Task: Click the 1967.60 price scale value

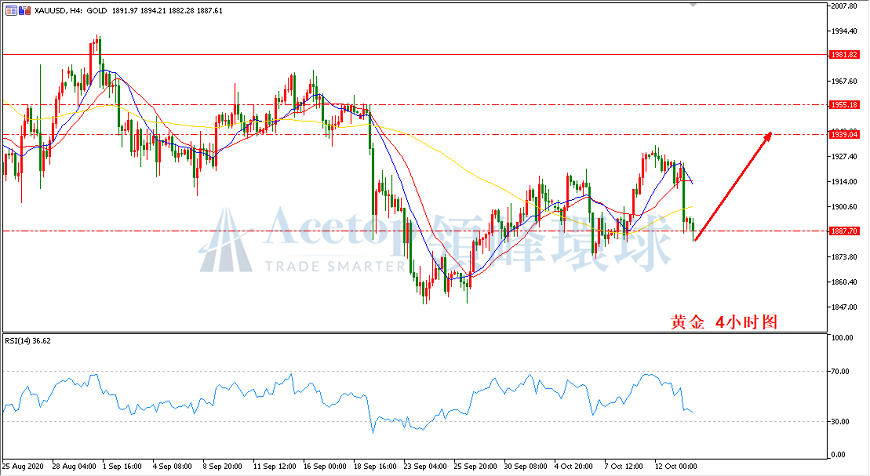Action: pyautogui.click(x=844, y=81)
